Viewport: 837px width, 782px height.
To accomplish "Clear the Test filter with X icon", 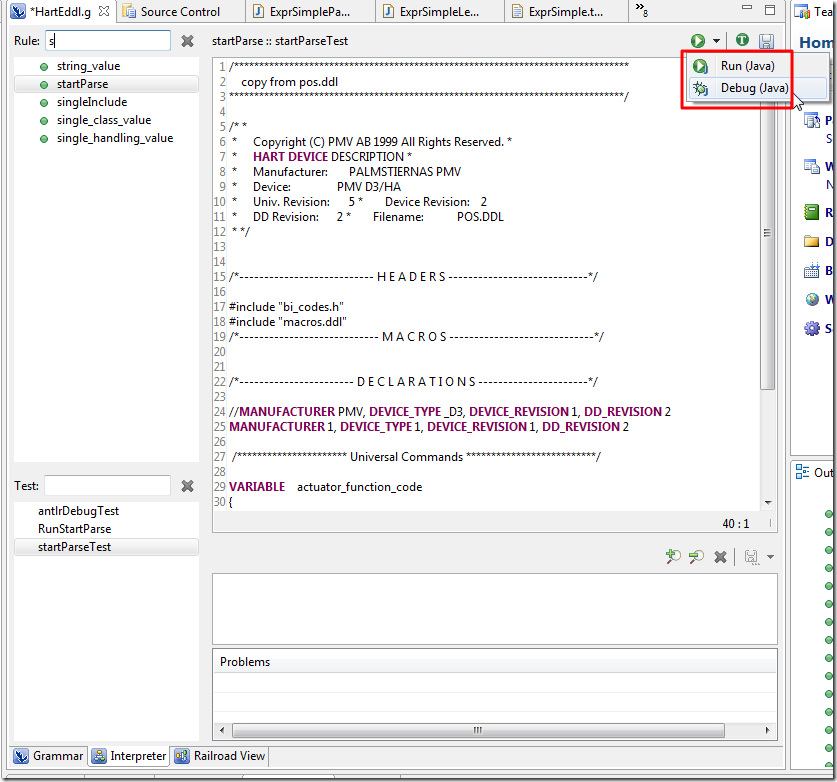I will [187, 486].
